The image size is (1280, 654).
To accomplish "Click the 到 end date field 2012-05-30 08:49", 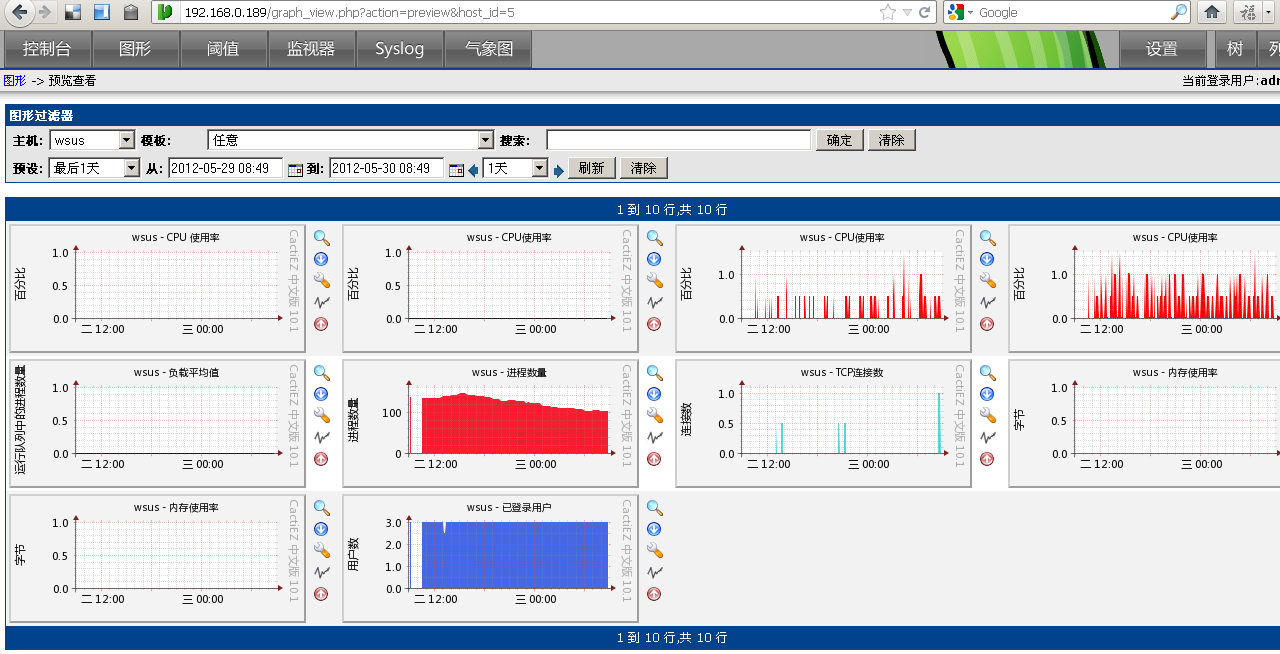I will 387,168.
